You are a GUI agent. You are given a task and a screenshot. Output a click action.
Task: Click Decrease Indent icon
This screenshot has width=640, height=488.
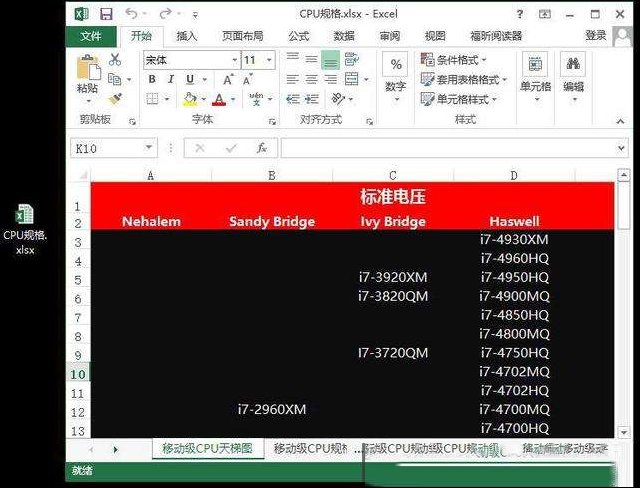pos(293,99)
